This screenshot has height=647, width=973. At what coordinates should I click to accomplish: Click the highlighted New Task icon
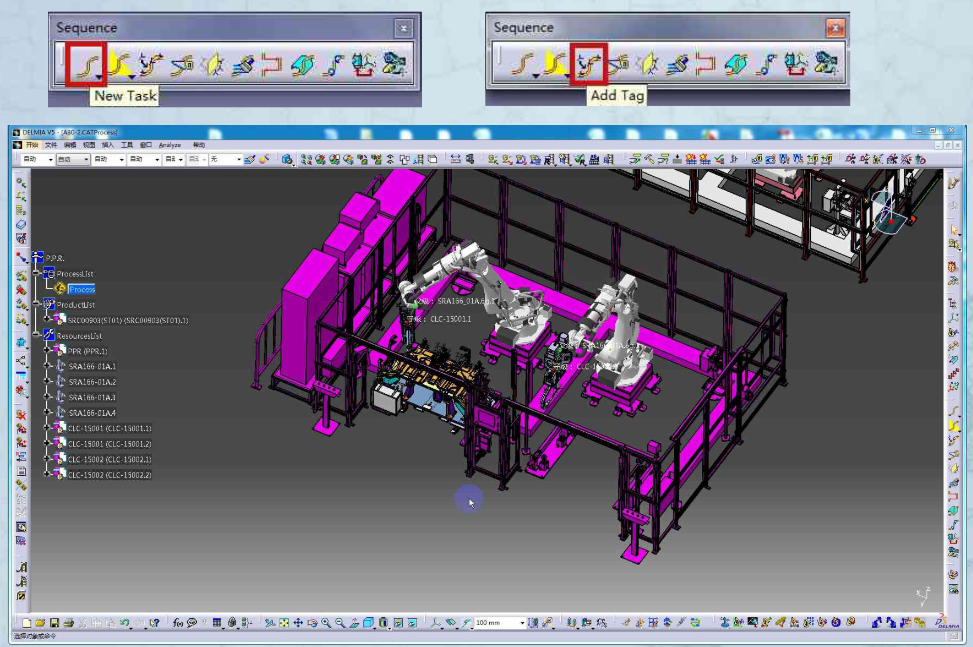click(87, 64)
